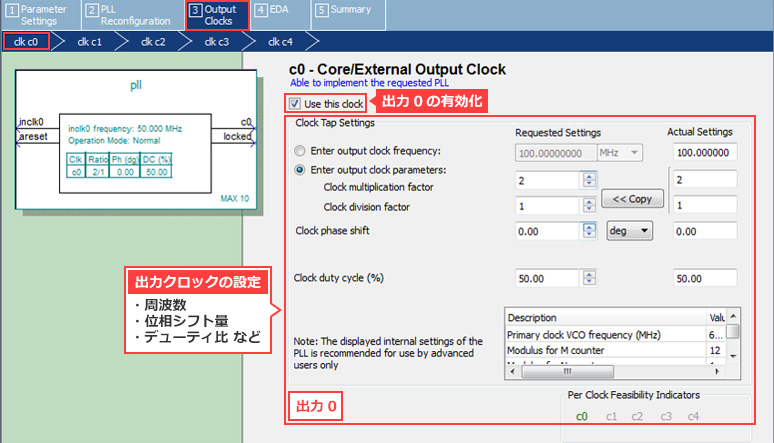Click the requested clock duty cycle field
The image size is (774, 443).
coord(547,277)
